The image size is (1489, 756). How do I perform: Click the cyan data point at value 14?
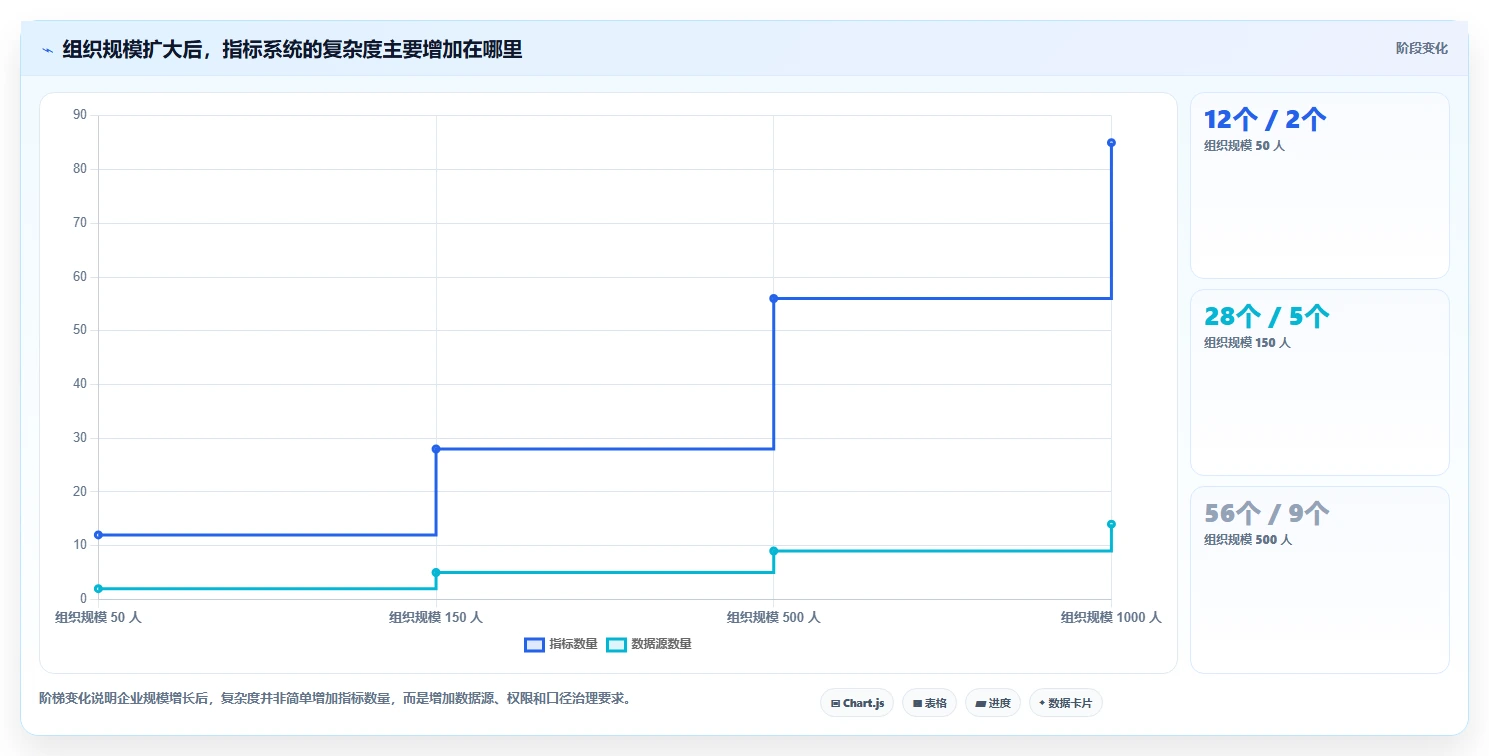pyautogui.click(x=1111, y=524)
